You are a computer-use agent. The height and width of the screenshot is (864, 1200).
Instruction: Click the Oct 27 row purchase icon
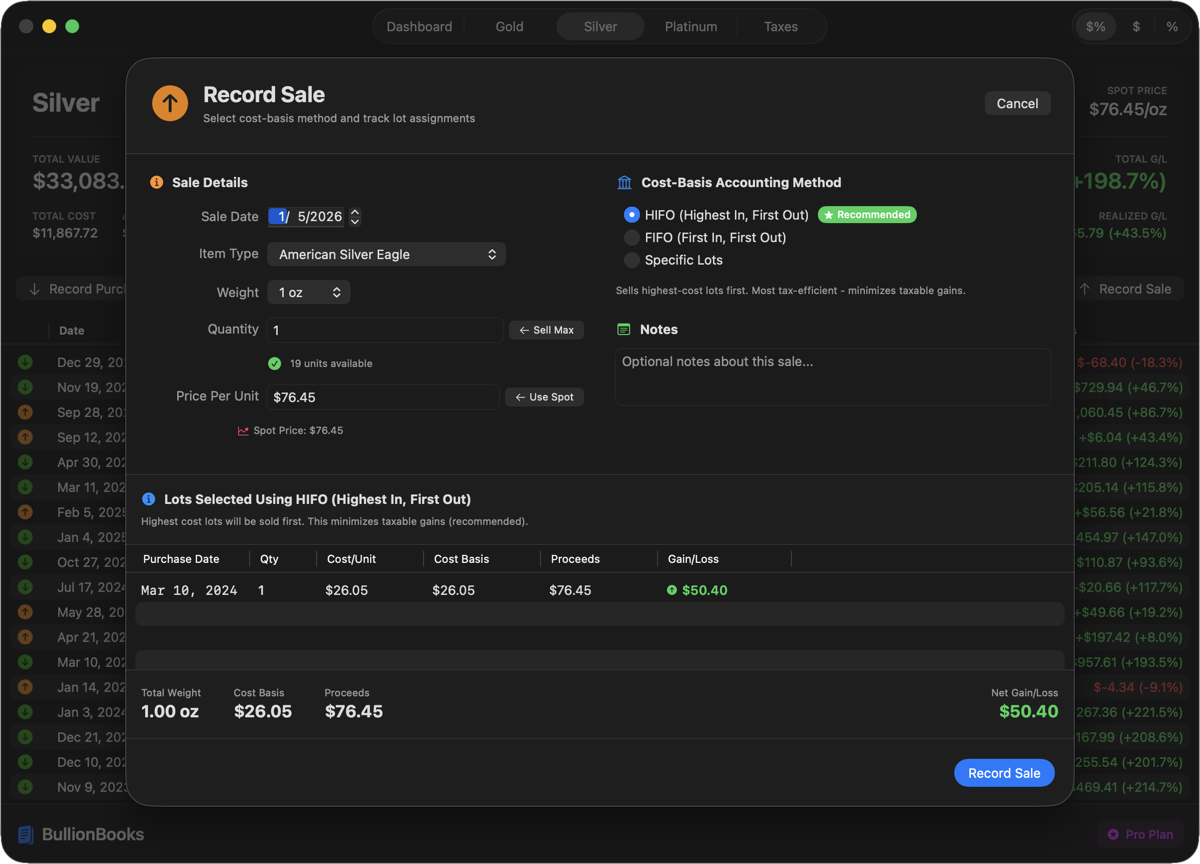(25, 562)
